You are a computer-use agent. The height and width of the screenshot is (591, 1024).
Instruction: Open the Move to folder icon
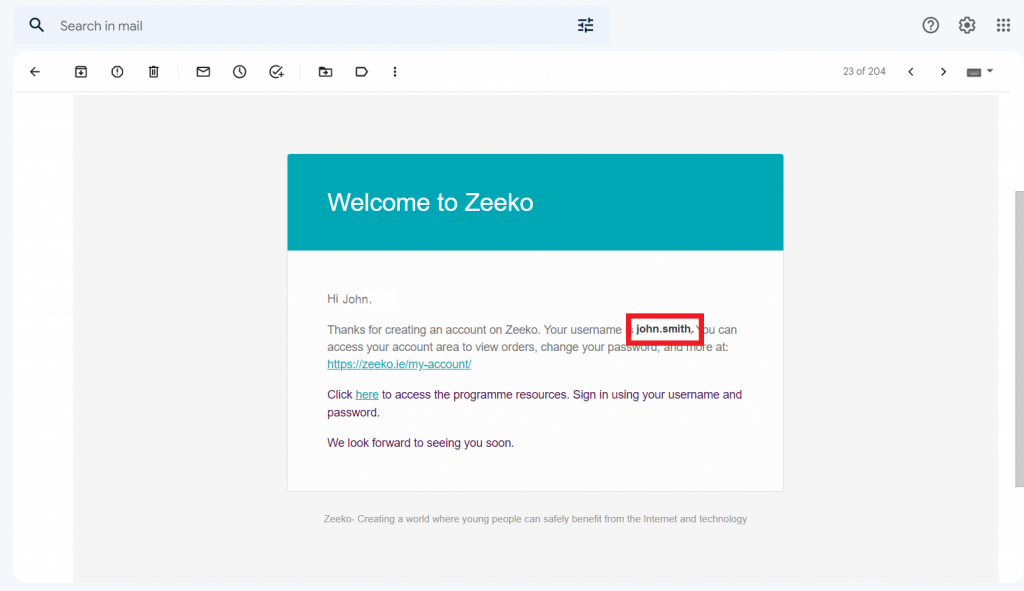[325, 72]
